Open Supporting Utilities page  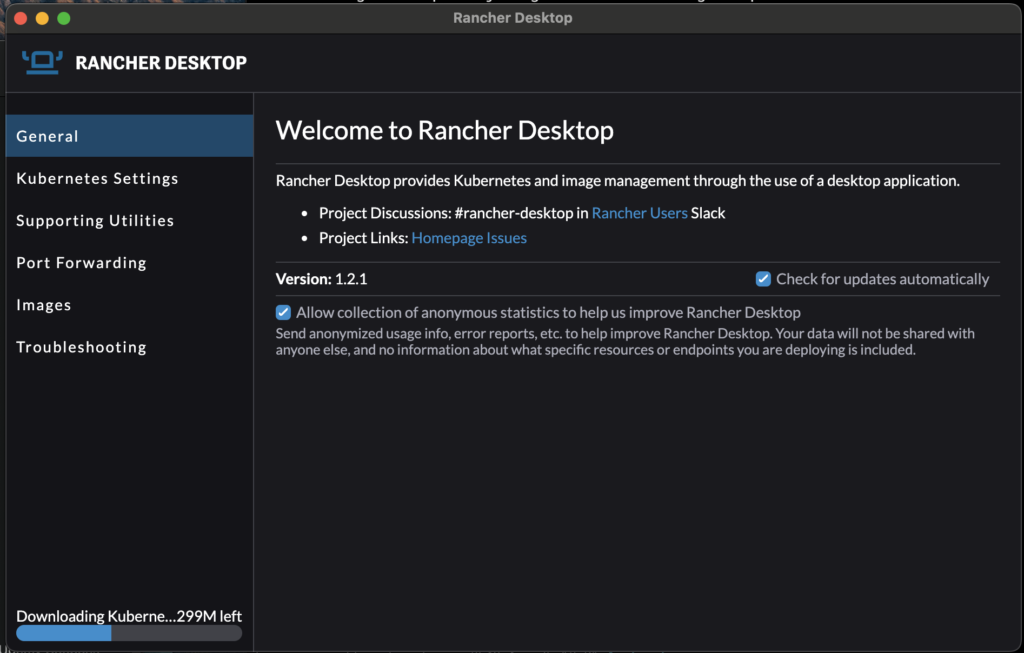point(129,221)
